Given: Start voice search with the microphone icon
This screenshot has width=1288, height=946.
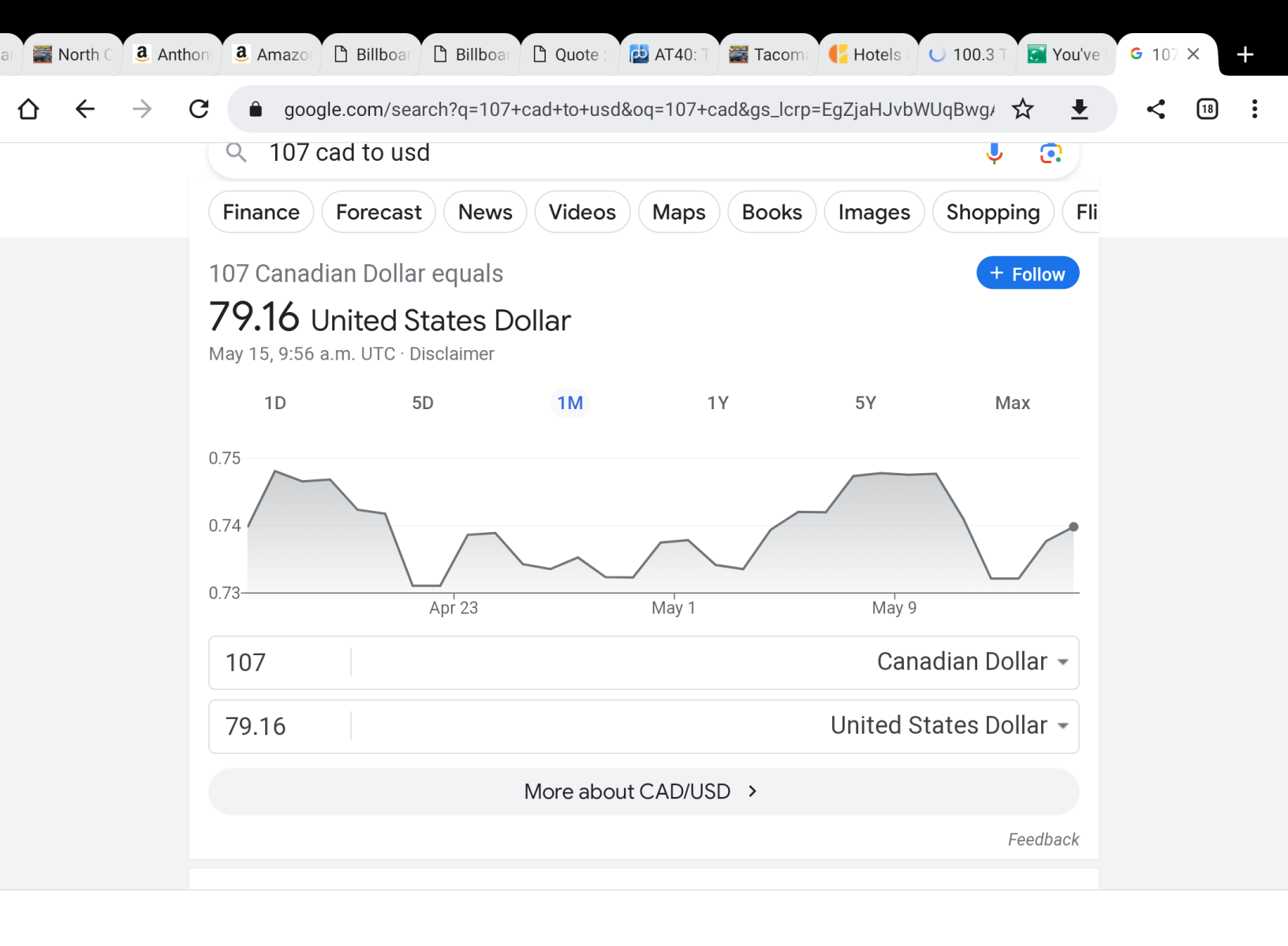Looking at the screenshot, I should click(994, 153).
